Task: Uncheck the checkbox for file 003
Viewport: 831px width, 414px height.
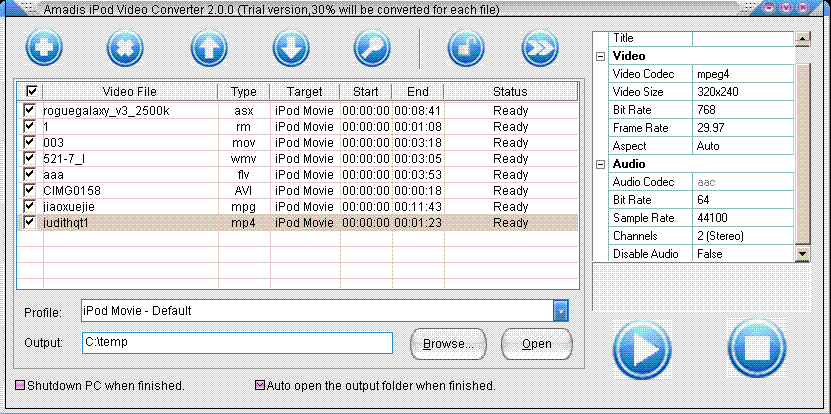Action: click(x=30, y=142)
